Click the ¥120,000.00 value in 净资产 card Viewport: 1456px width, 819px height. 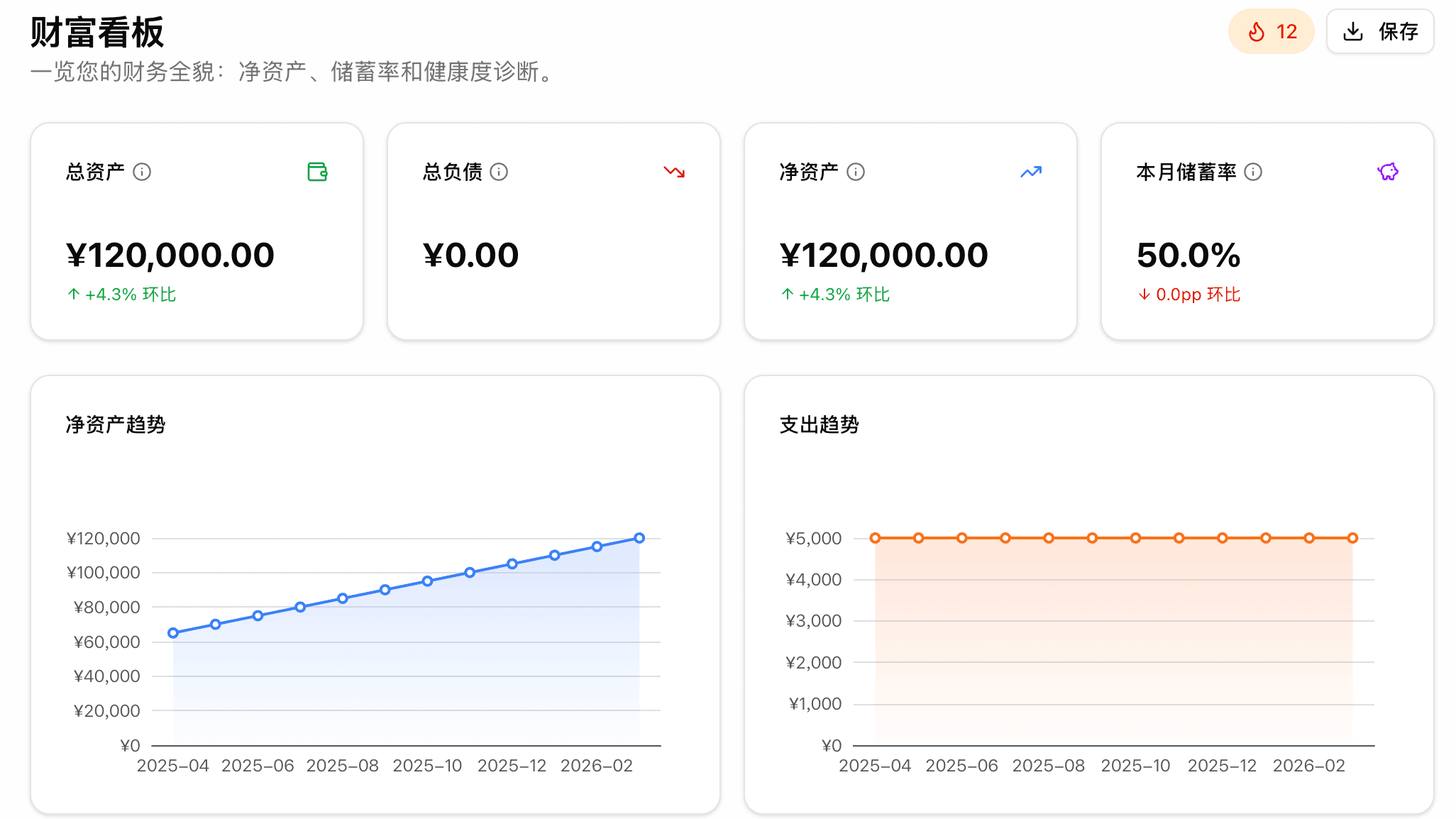click(x=883, y=255)
